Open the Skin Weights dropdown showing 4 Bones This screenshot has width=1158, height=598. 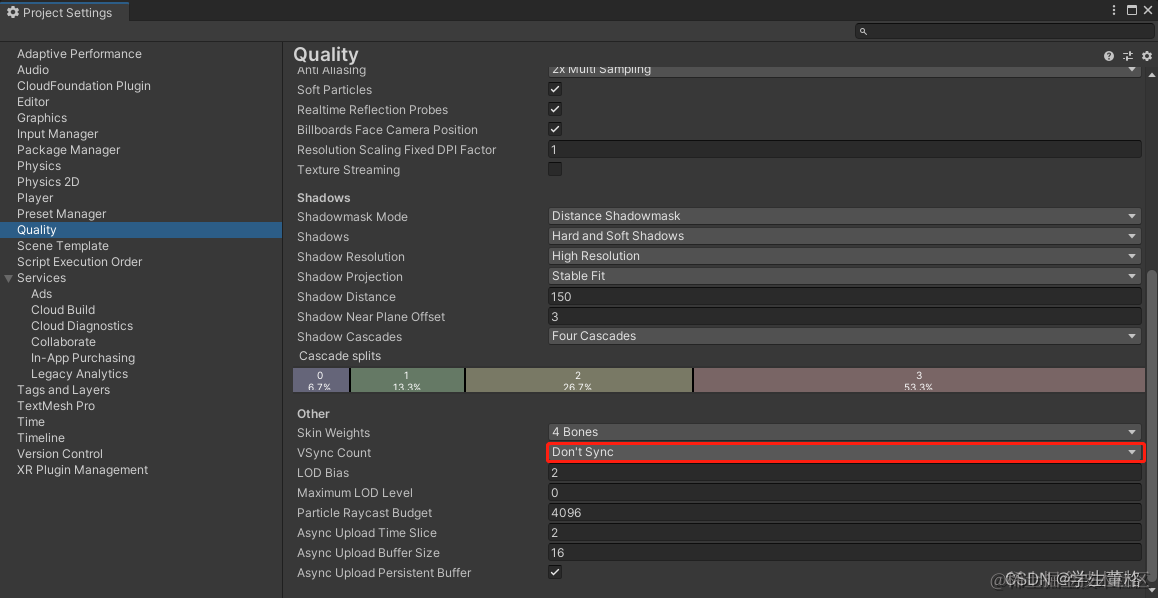point(843,432)
